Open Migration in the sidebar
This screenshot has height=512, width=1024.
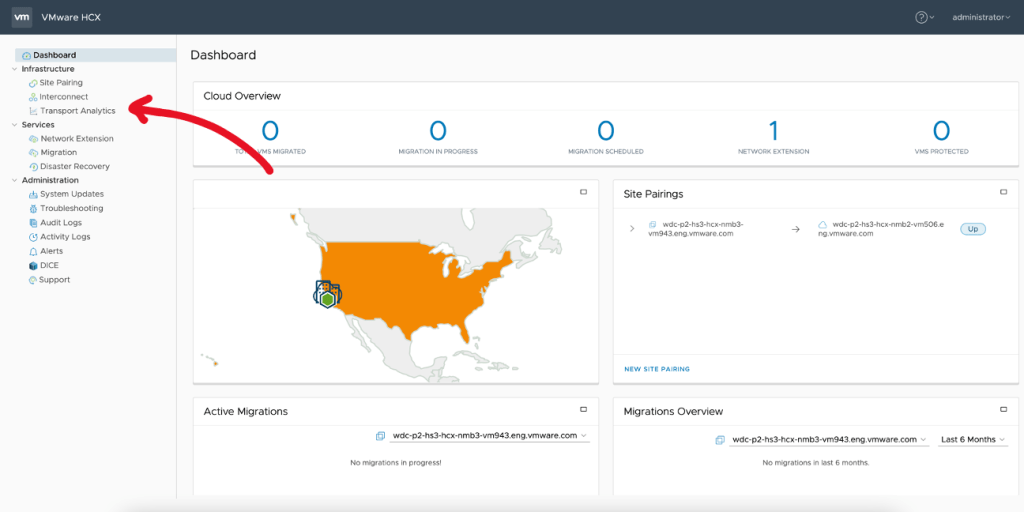(x=58, y=153)
